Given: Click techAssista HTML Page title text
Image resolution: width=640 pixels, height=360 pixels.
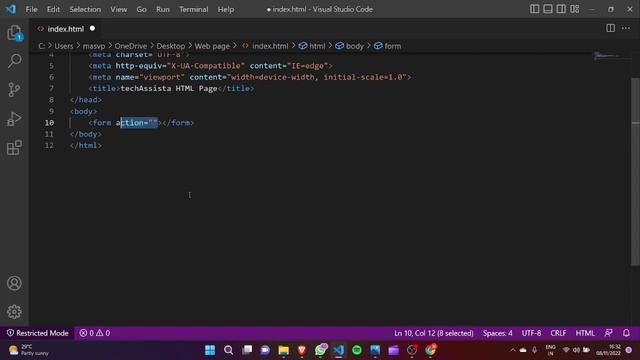Looking at the screenshot, I should point(169,88).
